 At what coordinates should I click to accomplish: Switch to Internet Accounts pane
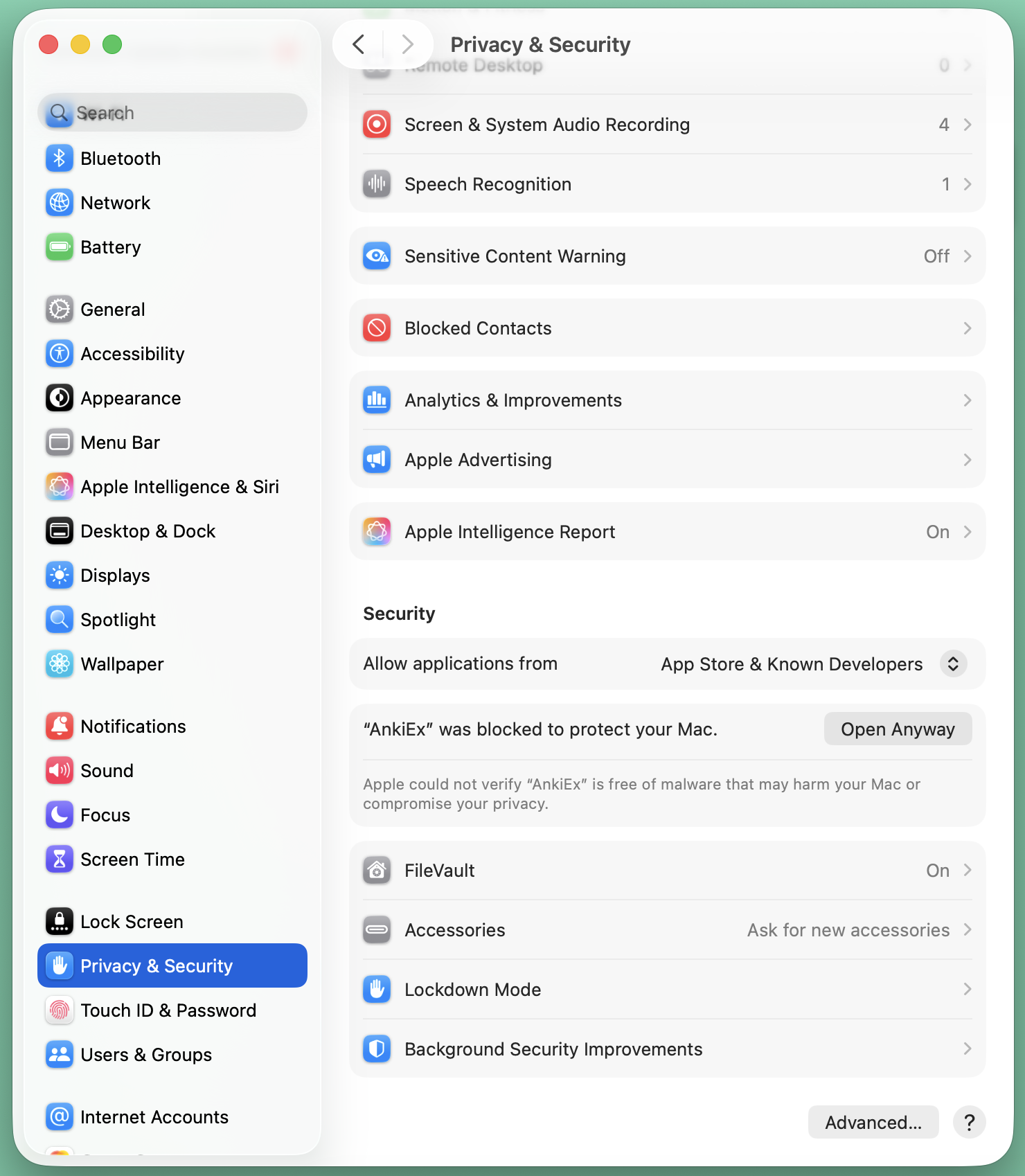(x=172, y=1117)
